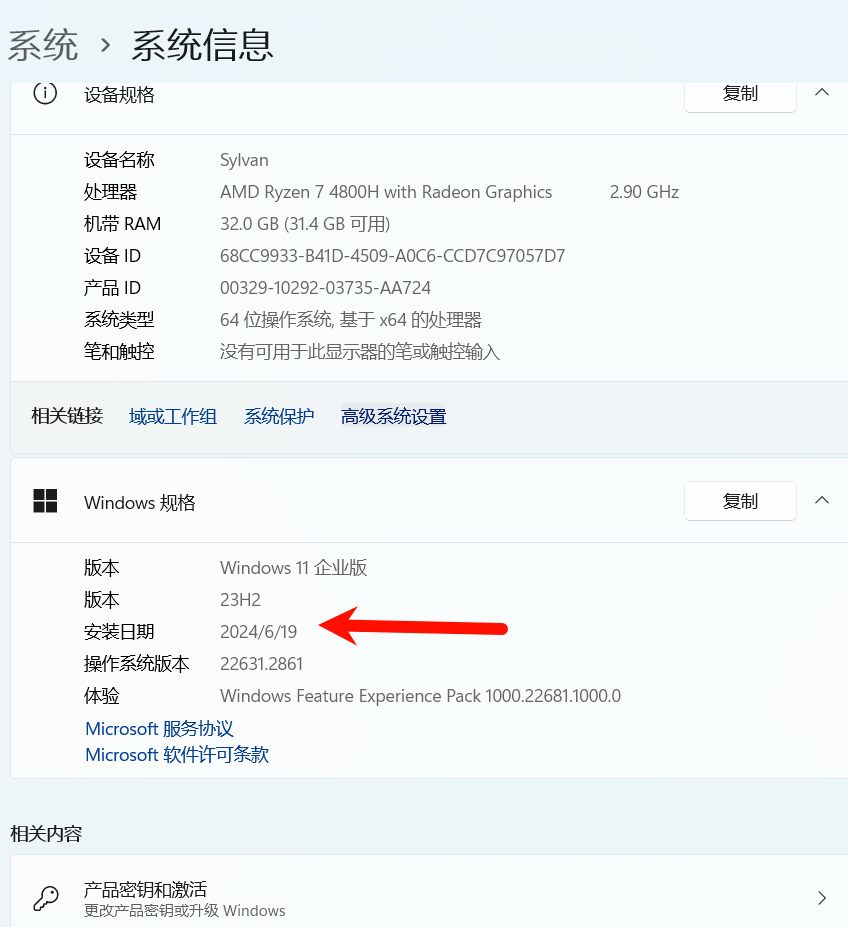The width and height of the screenshot is (848, 927).
Task: Copy Windows specs with Windows 规格 复制 button
Action: (x=740, y=501)
